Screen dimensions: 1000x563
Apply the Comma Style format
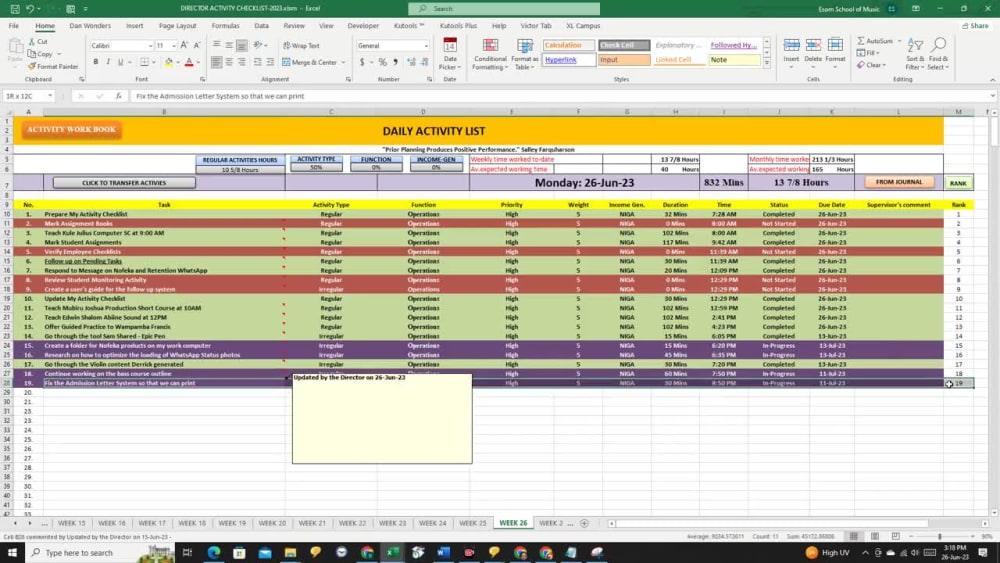(395, 62)
